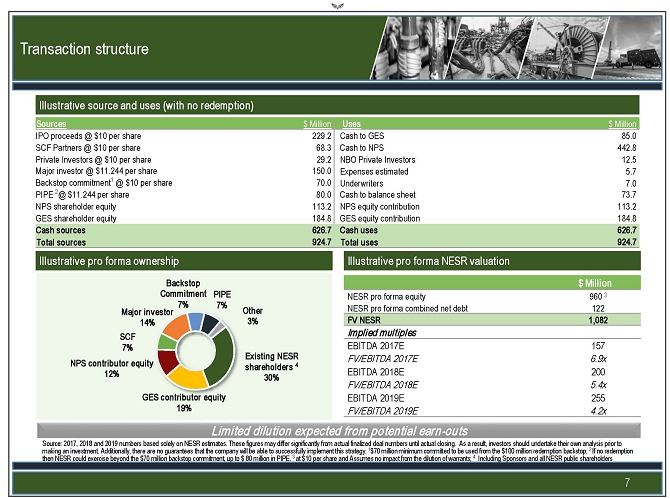Viewport: 670px width, 498px height.
Task: Select the 'PIPE @ $11.244 per share' row
Action: point(184,195)
